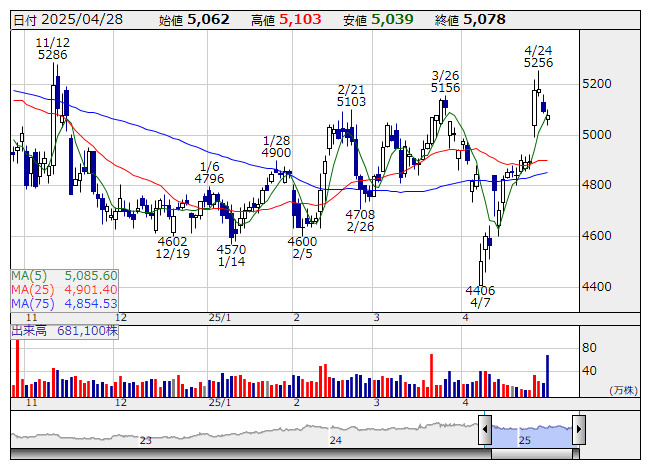Click the MA(75) 4,854.53 legend entry
The height and width of the screenshot is (470, 653).
click(65, 303)
